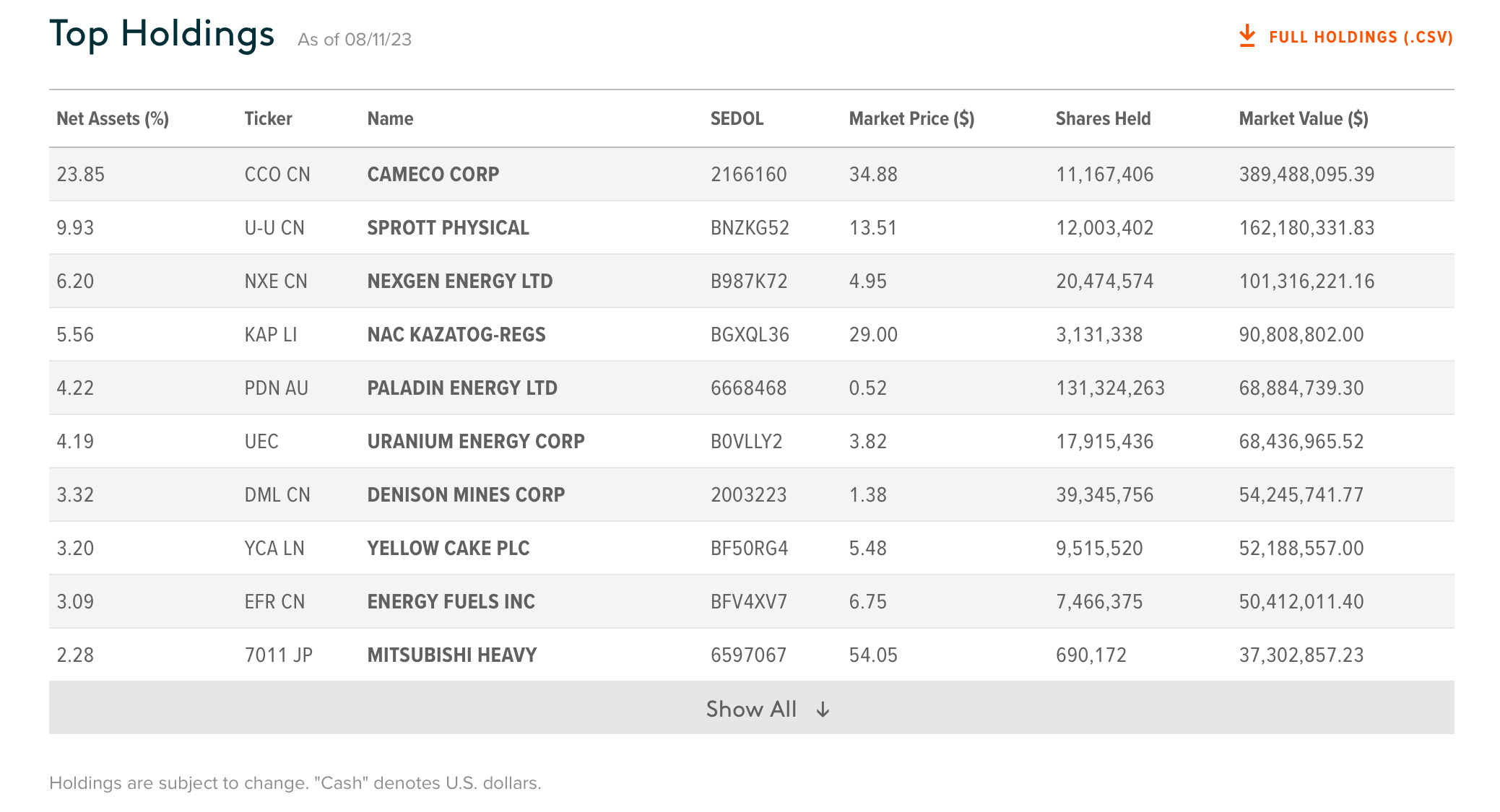Click the Holdings are subject to change note
The width and height of the screenshot is (1500, 812).
295,783
